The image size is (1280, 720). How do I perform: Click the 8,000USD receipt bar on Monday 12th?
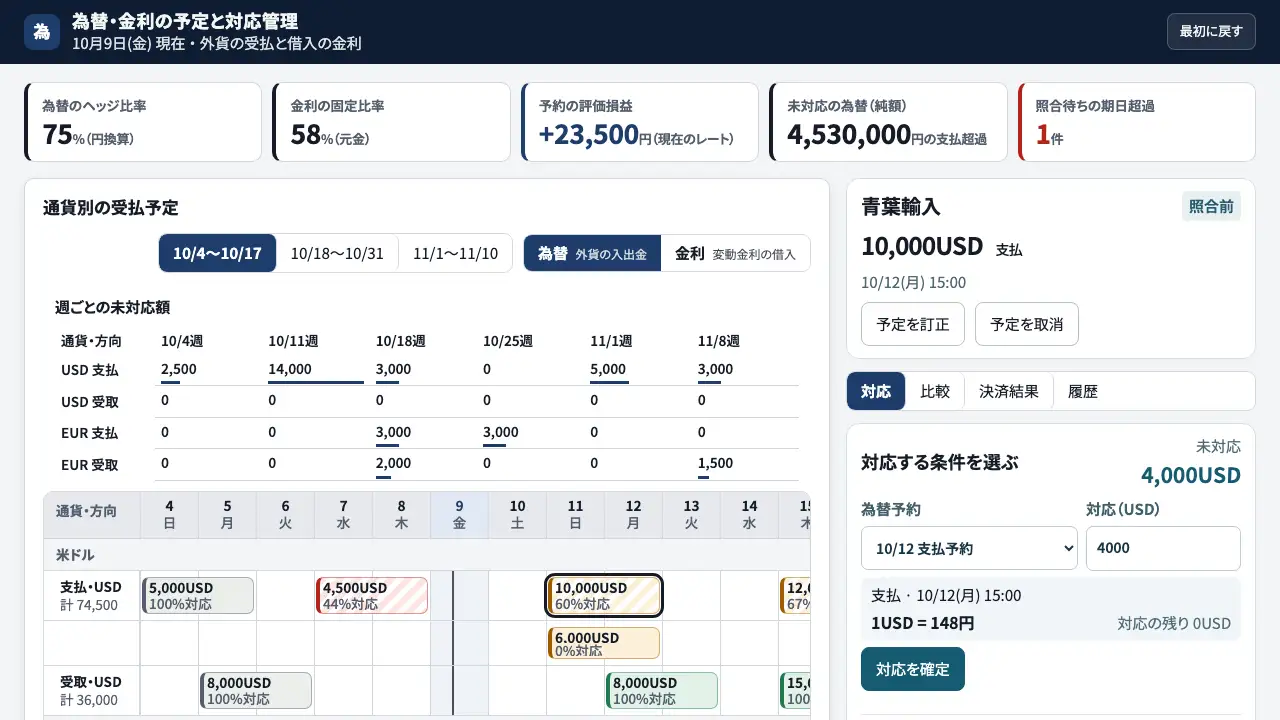(662, 690)
